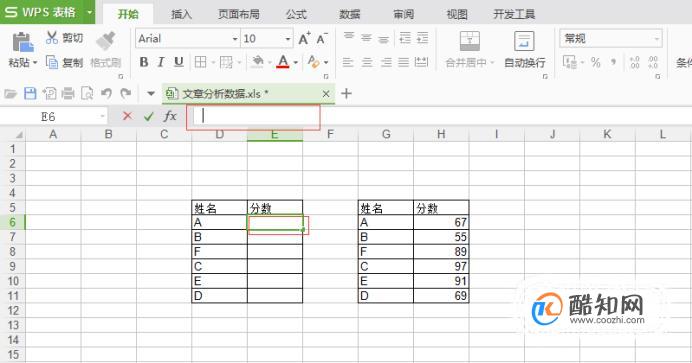Click the Merge and Center icon
692x363 pixels.
470,41
